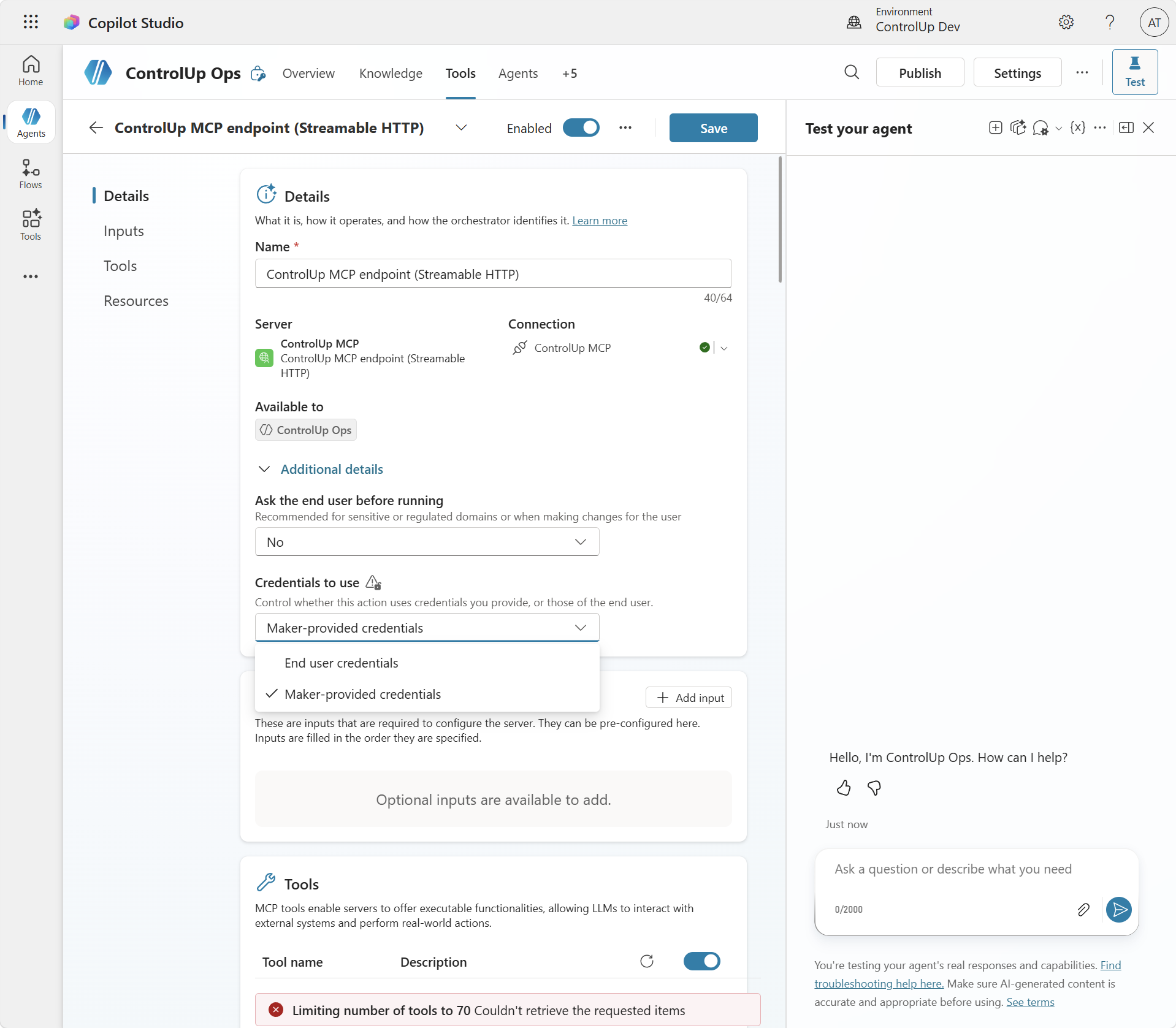The width and height of the screenshot is (1176, 1028).
Task: Open the activity map icon in test pane
Action: (1018, 128)
